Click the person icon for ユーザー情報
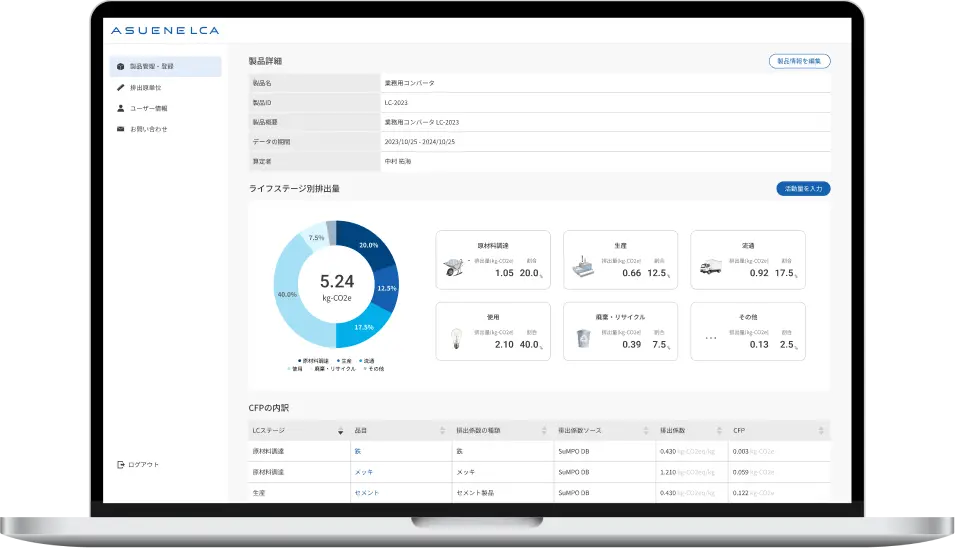The width and height of the screenshot is (955, 548). [120, 108]
